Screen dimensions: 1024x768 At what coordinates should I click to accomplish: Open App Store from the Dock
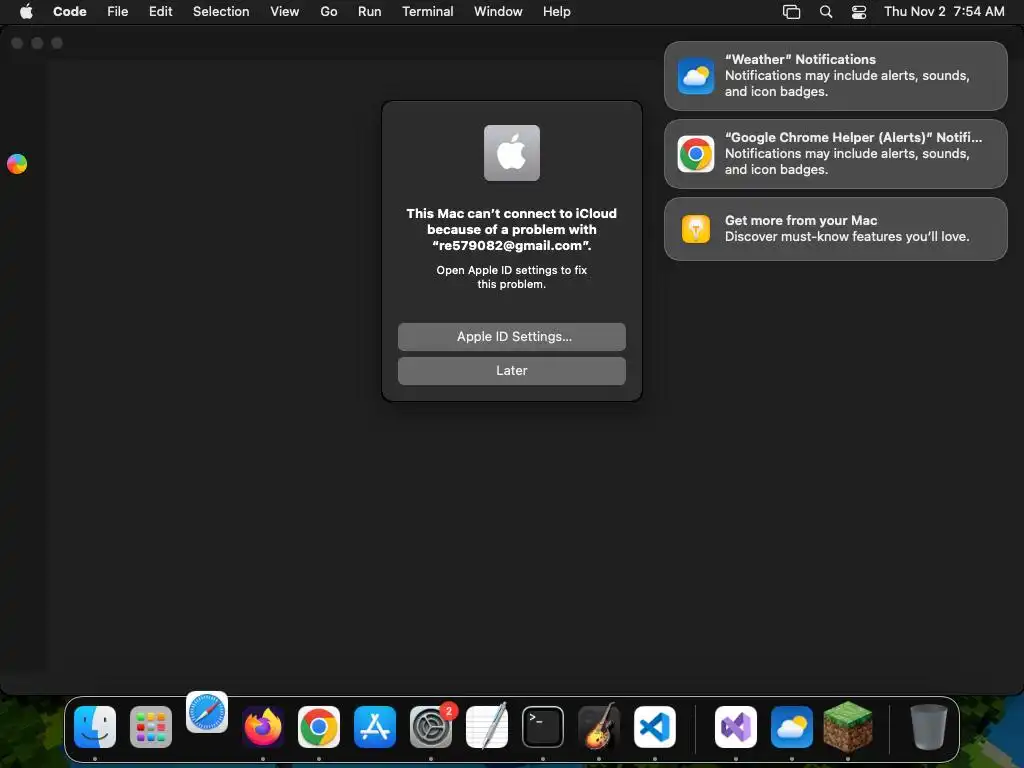[375, 727]
